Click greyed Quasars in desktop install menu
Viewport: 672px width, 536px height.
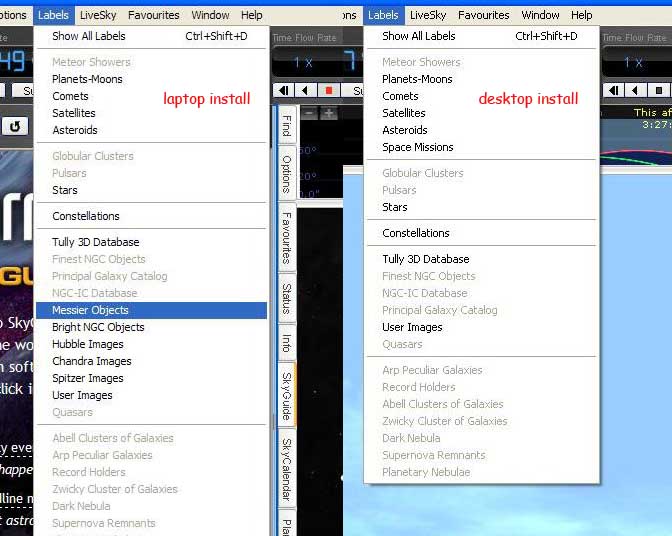481,344
